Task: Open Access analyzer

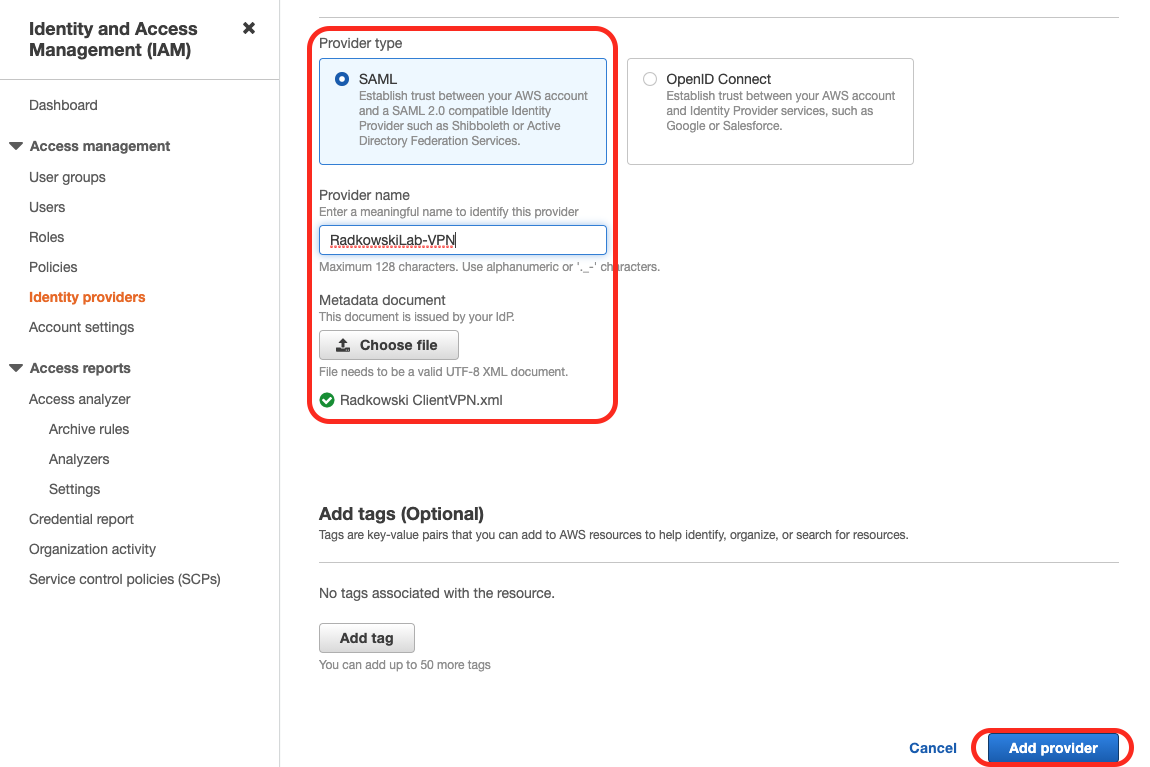Action: pos(80,399)
